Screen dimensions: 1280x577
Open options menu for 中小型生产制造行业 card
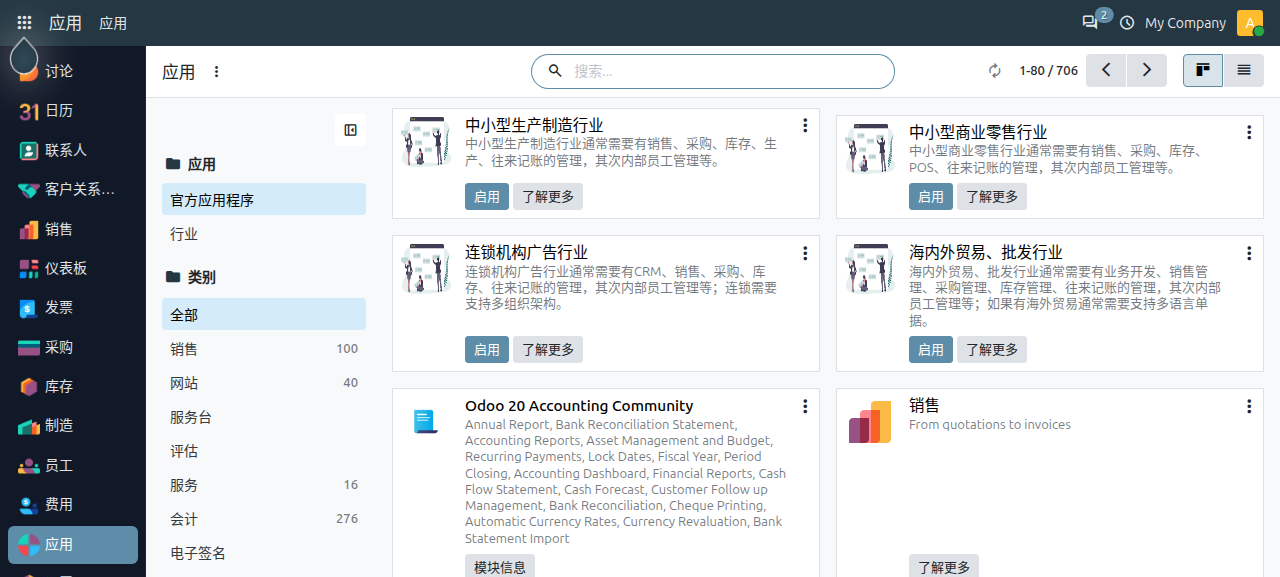pos(805,125)
